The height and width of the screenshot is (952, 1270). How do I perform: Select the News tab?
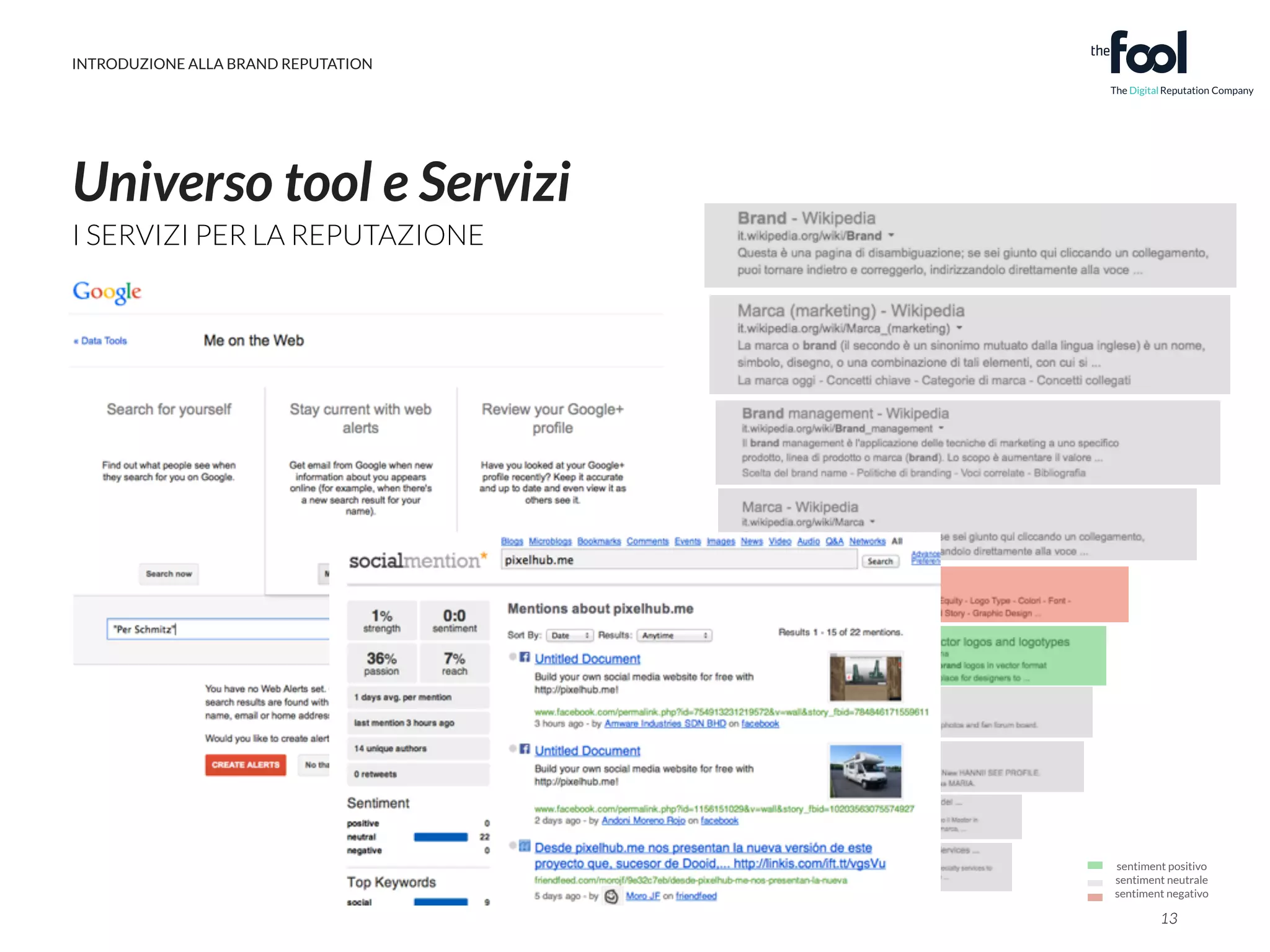pos(752,541)
